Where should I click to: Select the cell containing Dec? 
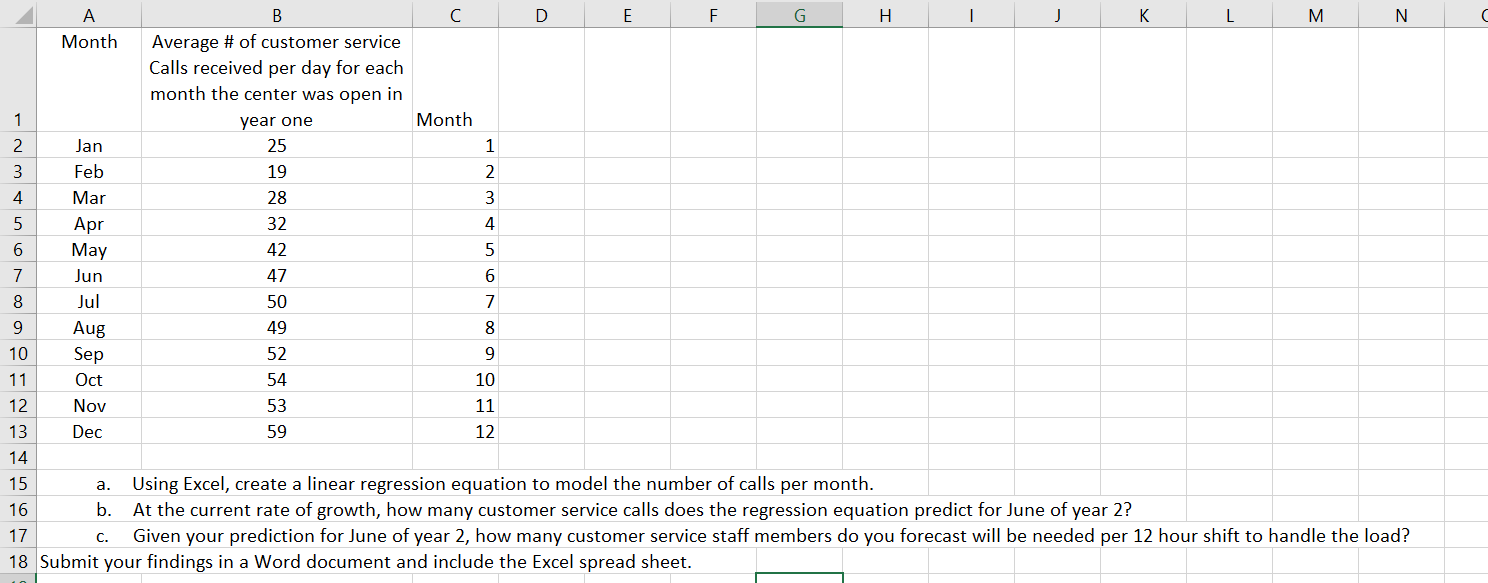click(88, 431)
